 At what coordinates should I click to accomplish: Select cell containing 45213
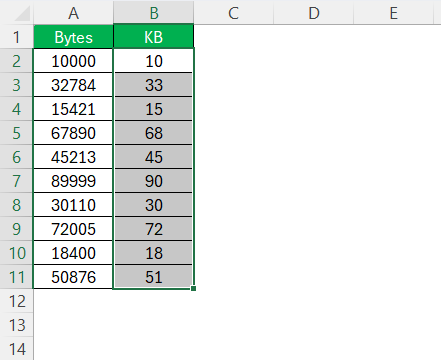tap(73, 157)
